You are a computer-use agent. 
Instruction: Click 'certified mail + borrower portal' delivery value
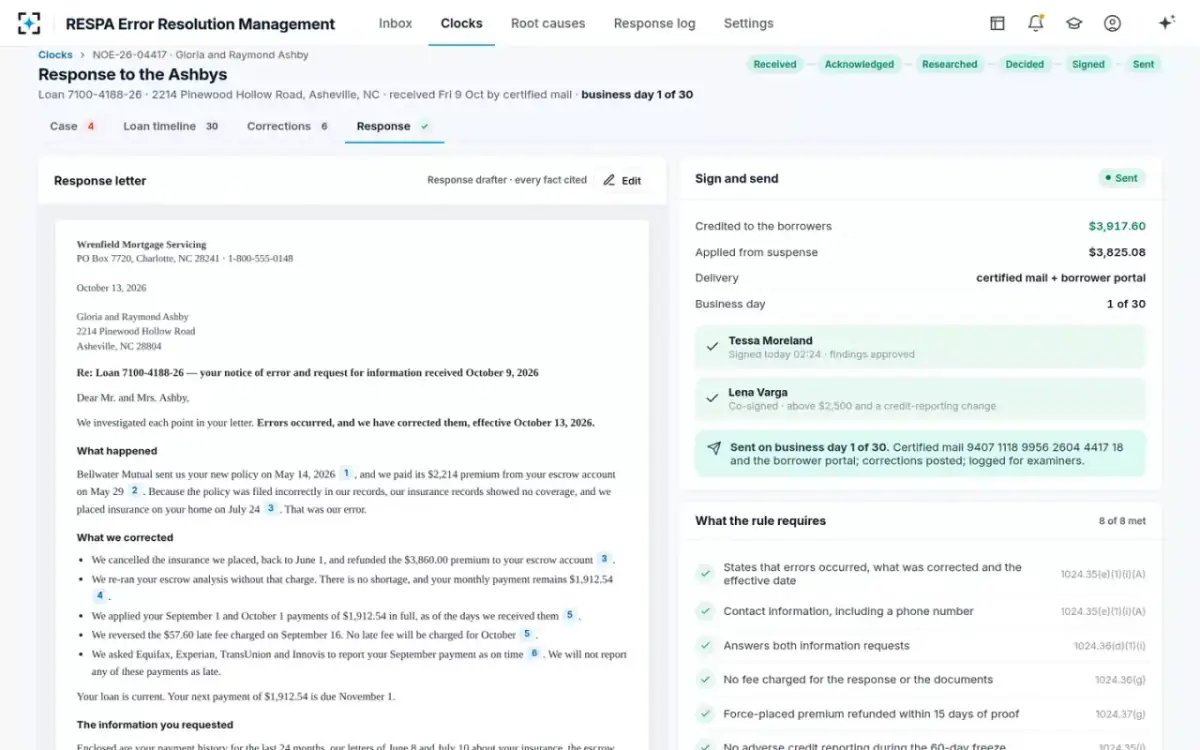[1061, 278]
